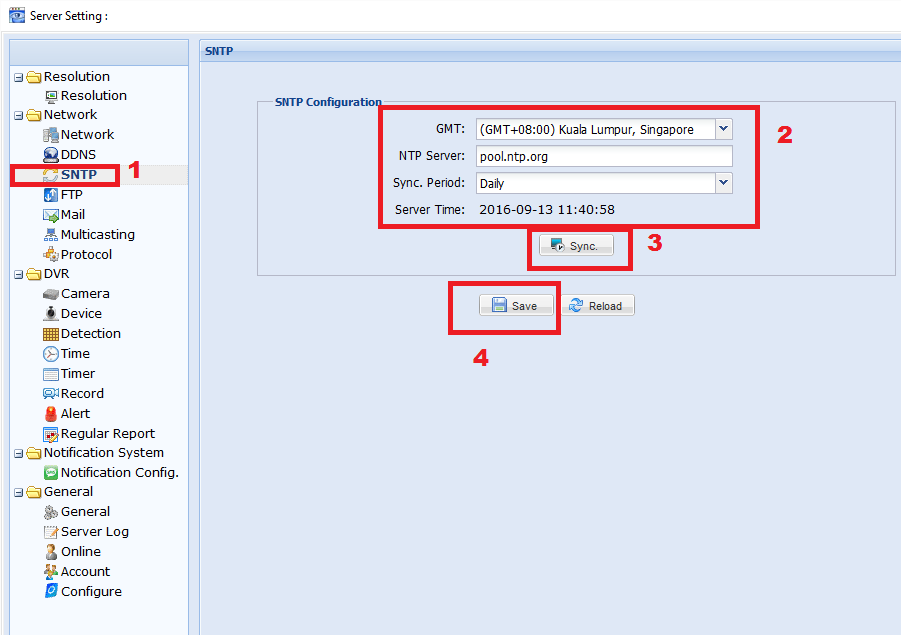
Task: Open the Notification Config. icon
Action: coord(51,472)
